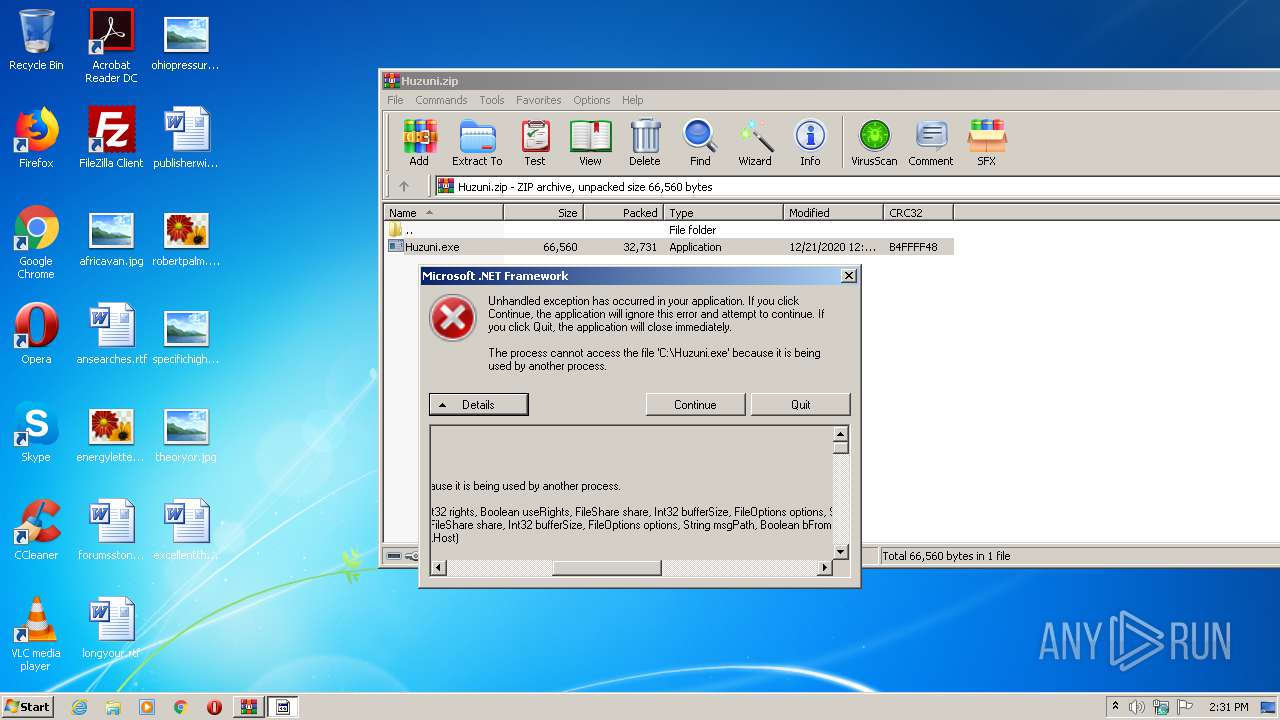This screenshot has height=720, width=1280.
Task: Collapse the Details section of error dialog
Action: [x=478, y=404]
